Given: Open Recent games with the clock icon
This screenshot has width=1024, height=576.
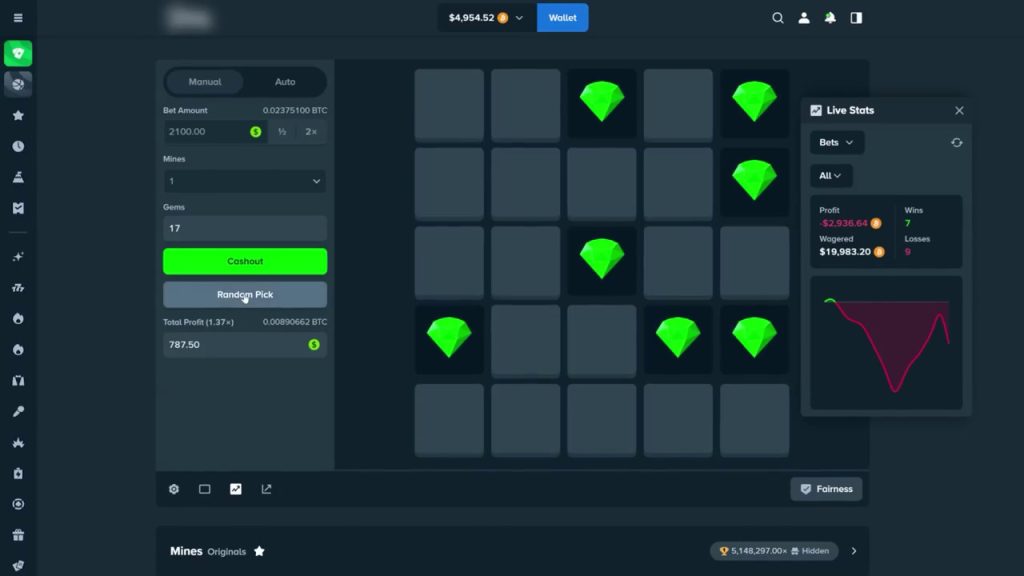Looking at the screenshot, I should (x=18, y=146).
